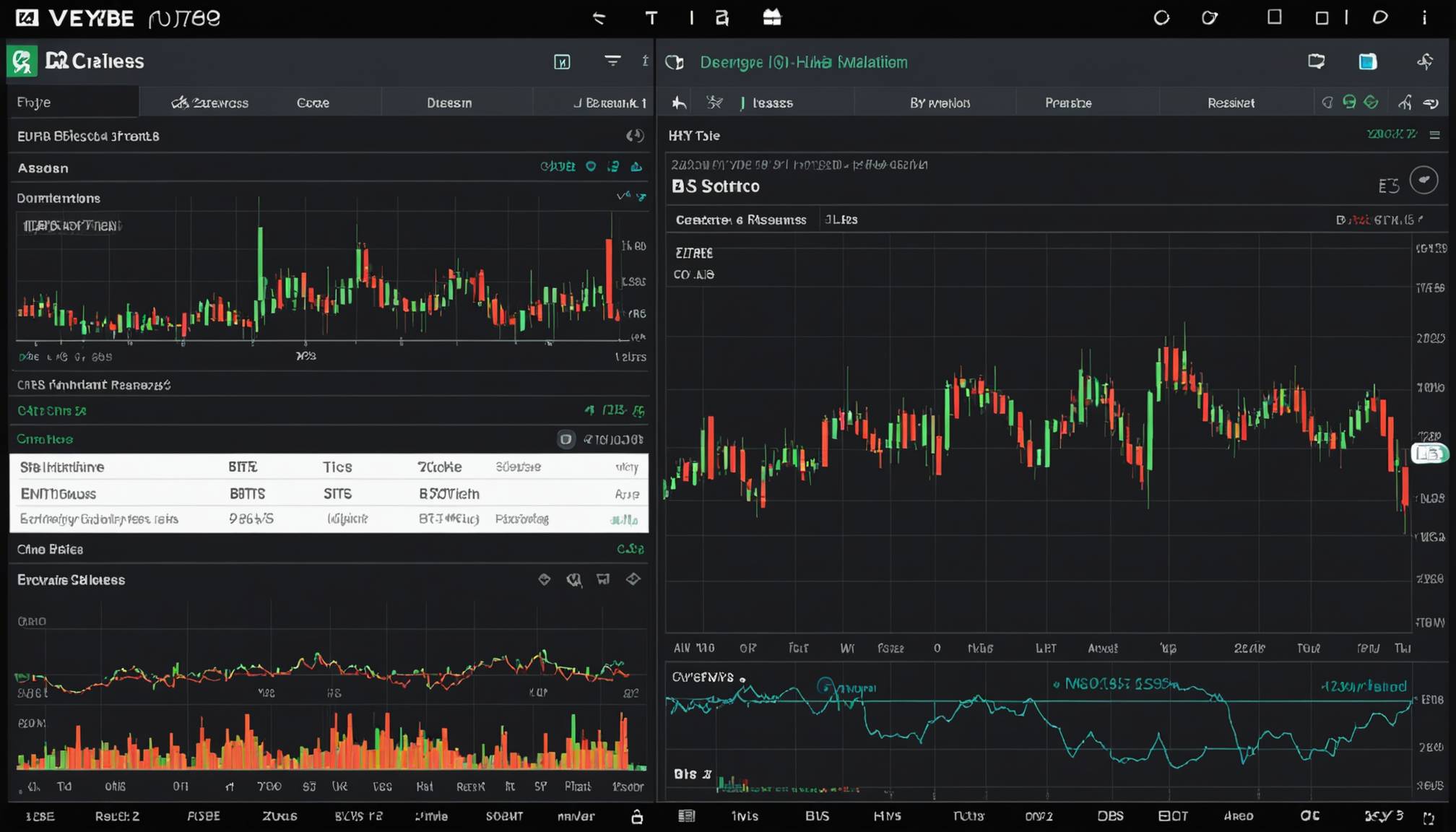Image resolution: width=1456 pixels, height=832 pixels.
Task: Open the filter lines icon in left header
Action: pos(612,61)
